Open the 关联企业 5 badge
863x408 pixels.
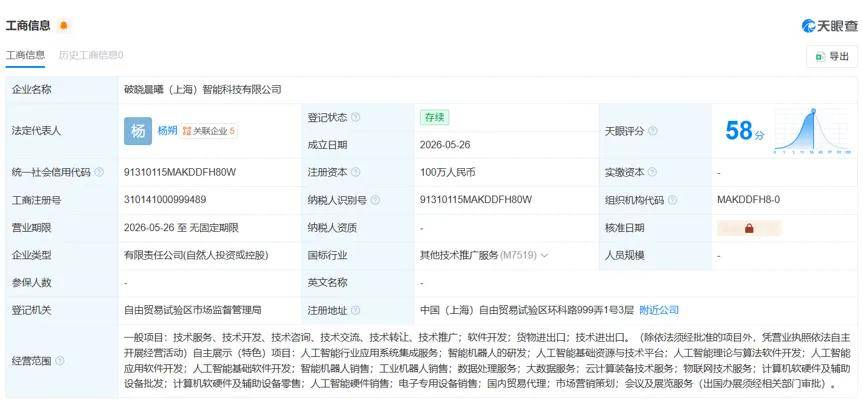click(209, 131)
